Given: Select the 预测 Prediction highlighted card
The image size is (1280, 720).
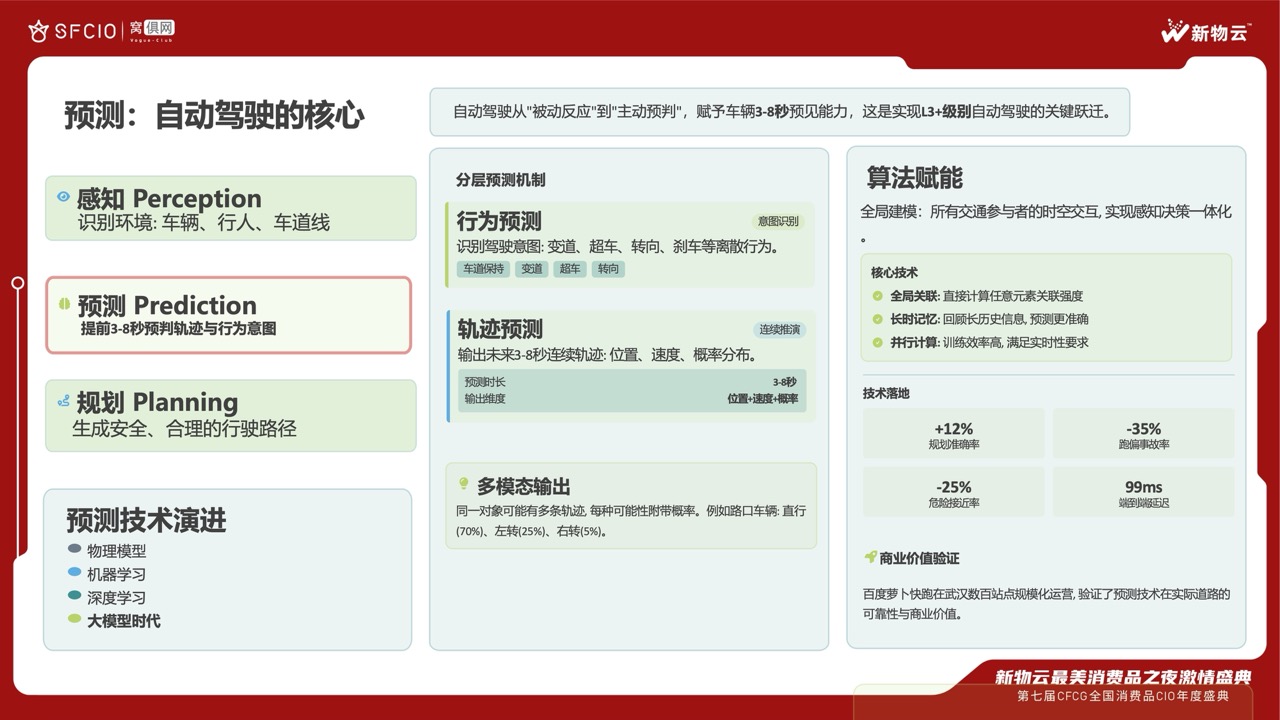Looking at the screenshot, I should 228,315.
